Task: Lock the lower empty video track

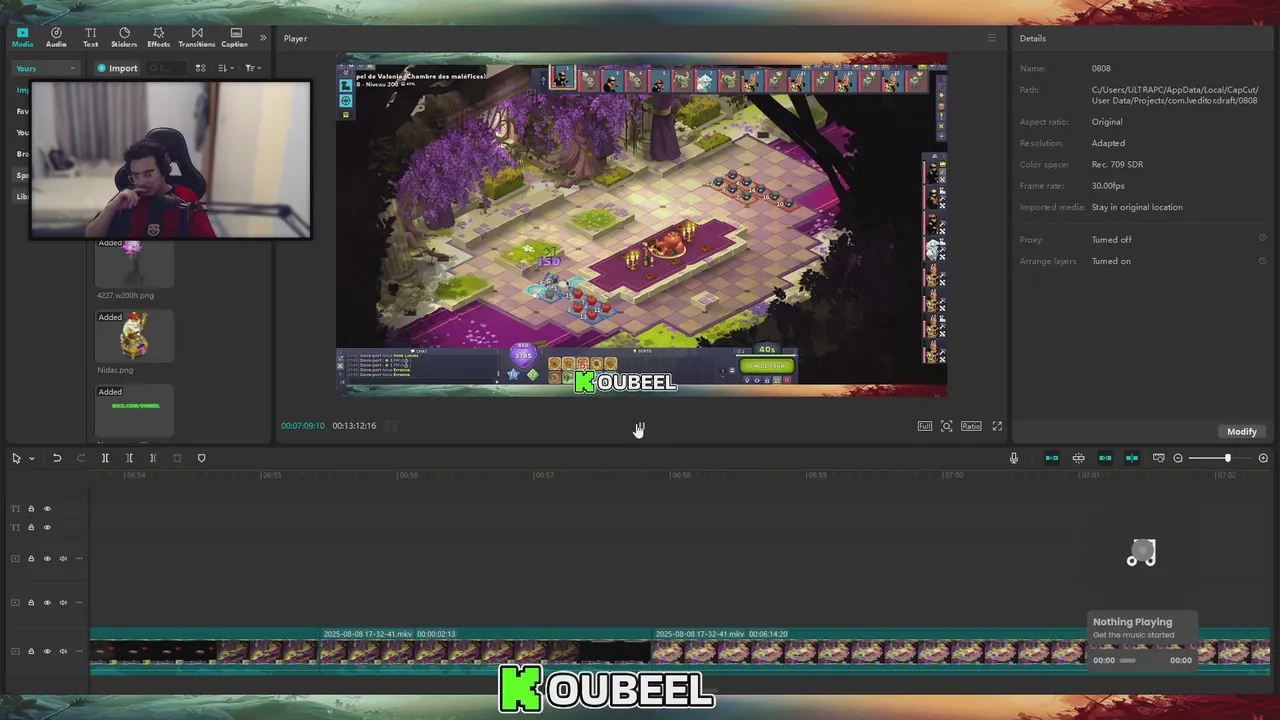Action: [31, 603]
